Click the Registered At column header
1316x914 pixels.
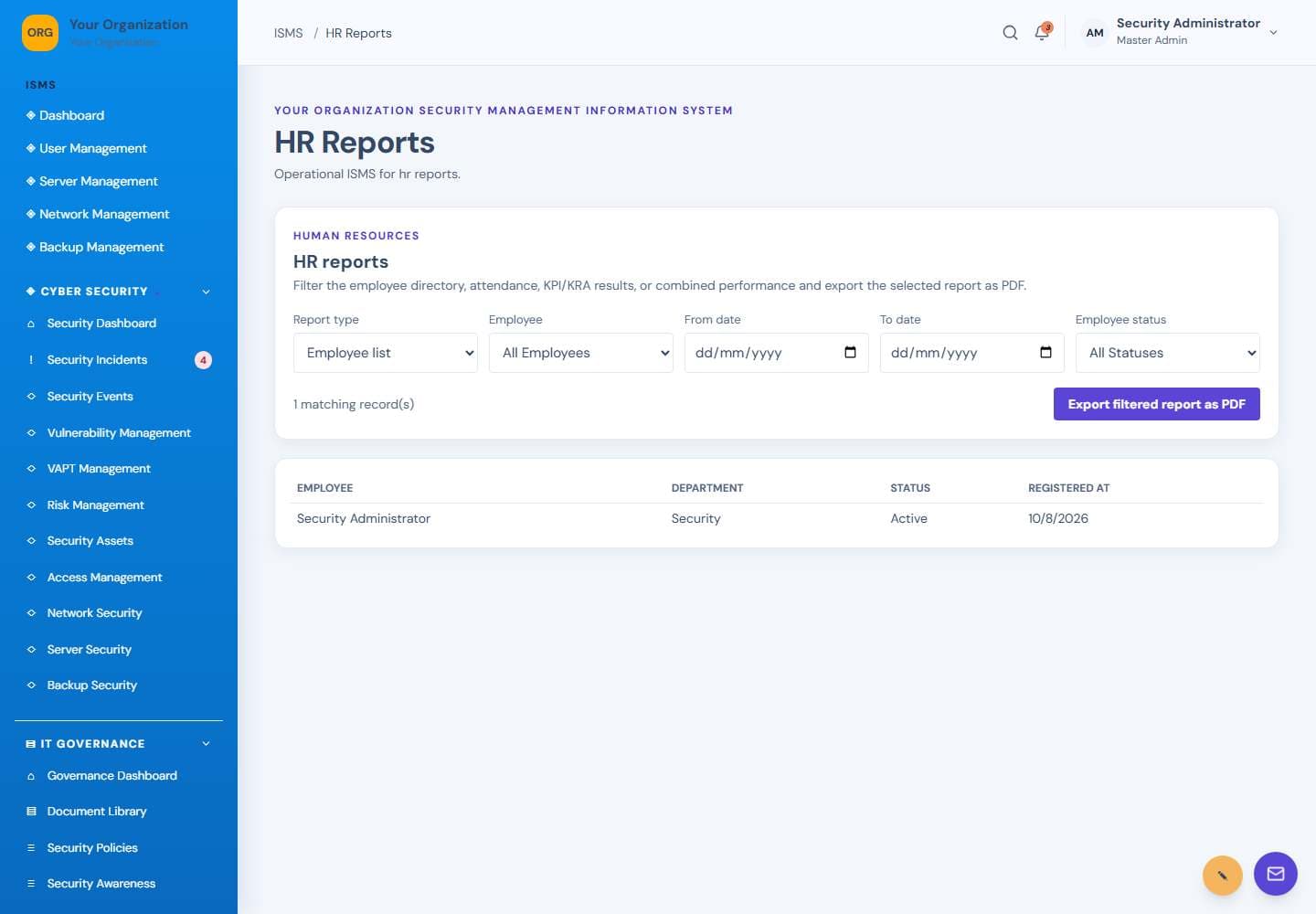coord(1068,488)
